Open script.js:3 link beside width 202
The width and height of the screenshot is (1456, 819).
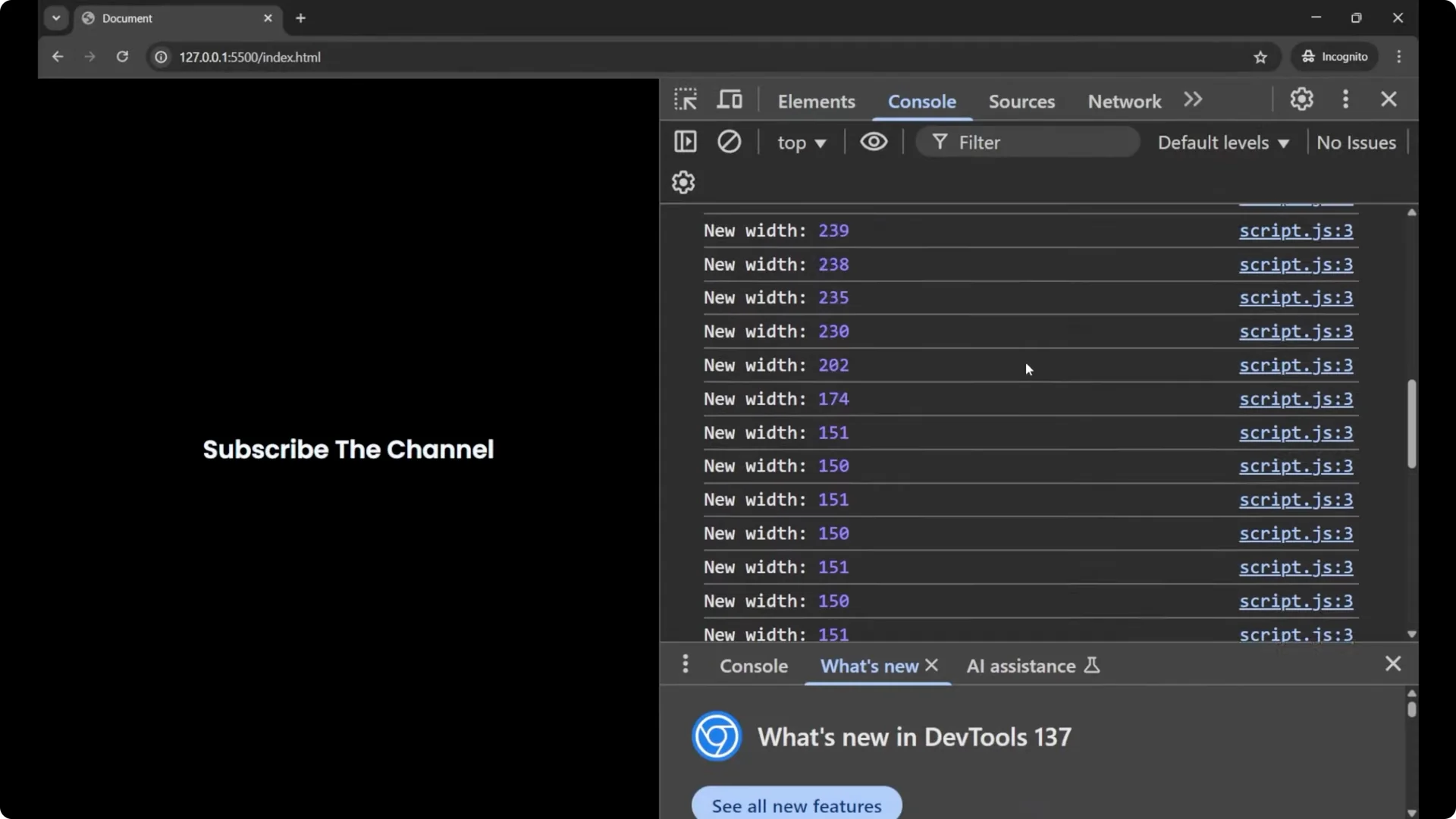pos(1295,366)
